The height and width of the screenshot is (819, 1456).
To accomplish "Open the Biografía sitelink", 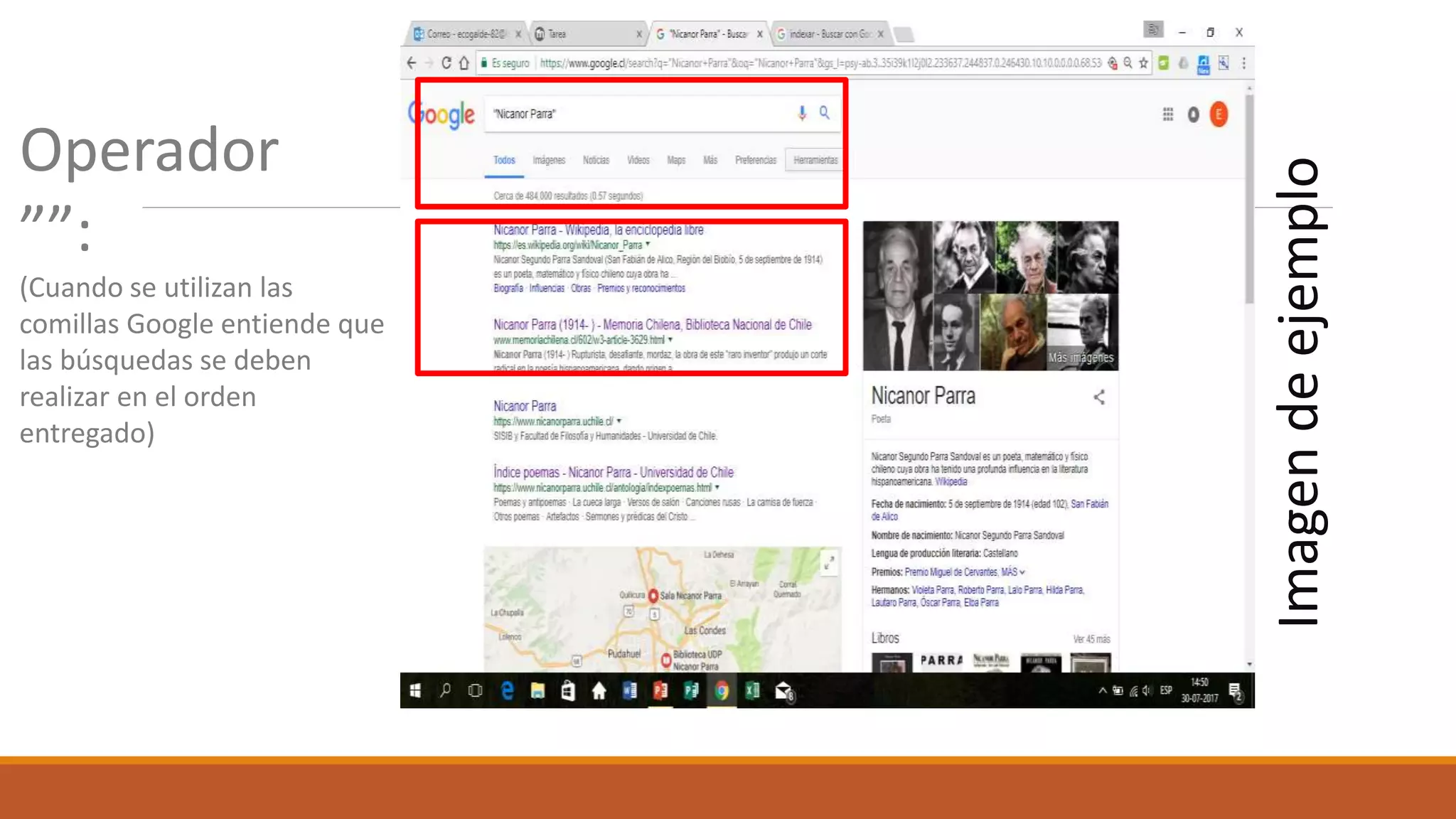I will click(508, 288).
